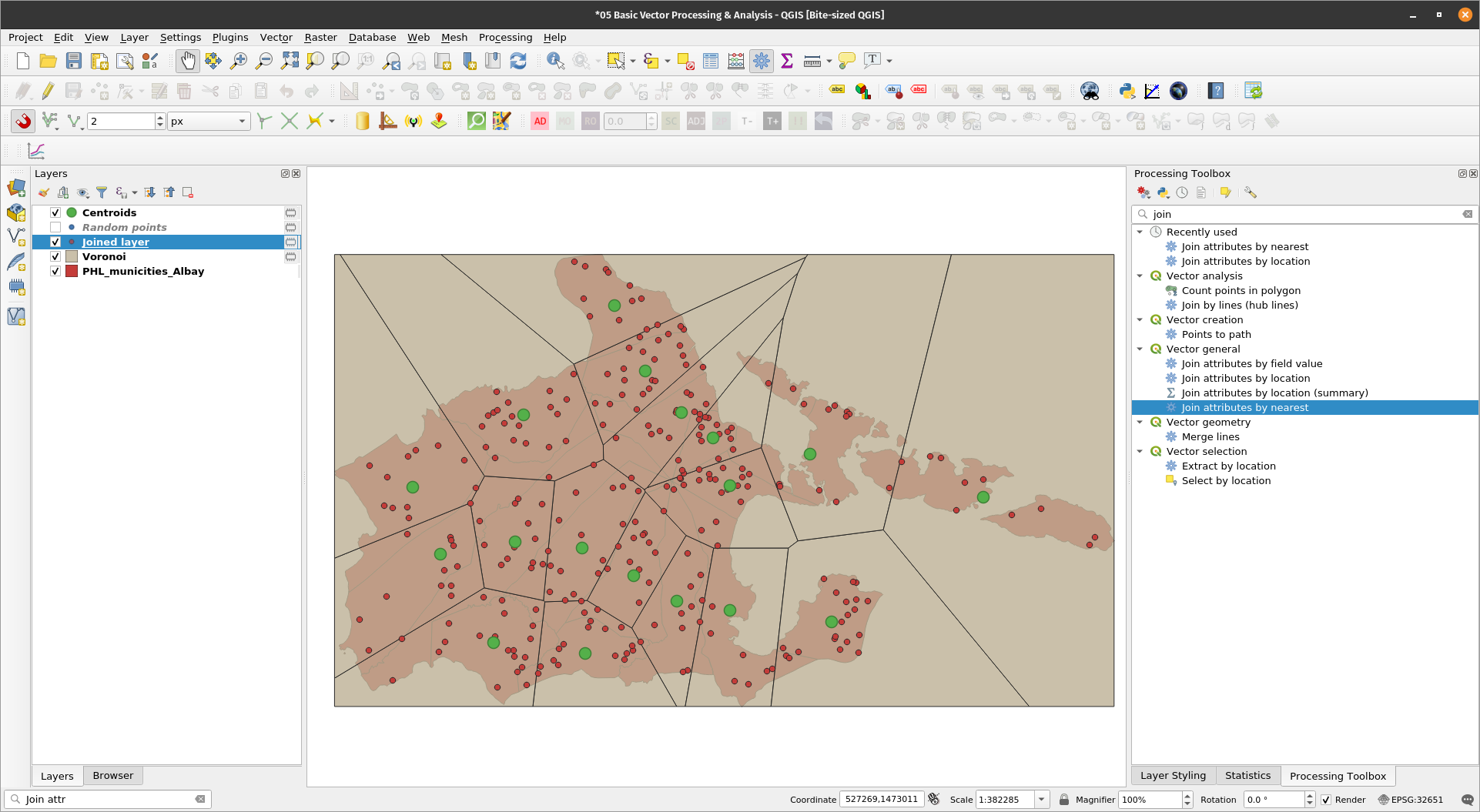Click the Save Project icon
Image resolution: width=1480 pixels, height=812 pixels.
(73, 61)
